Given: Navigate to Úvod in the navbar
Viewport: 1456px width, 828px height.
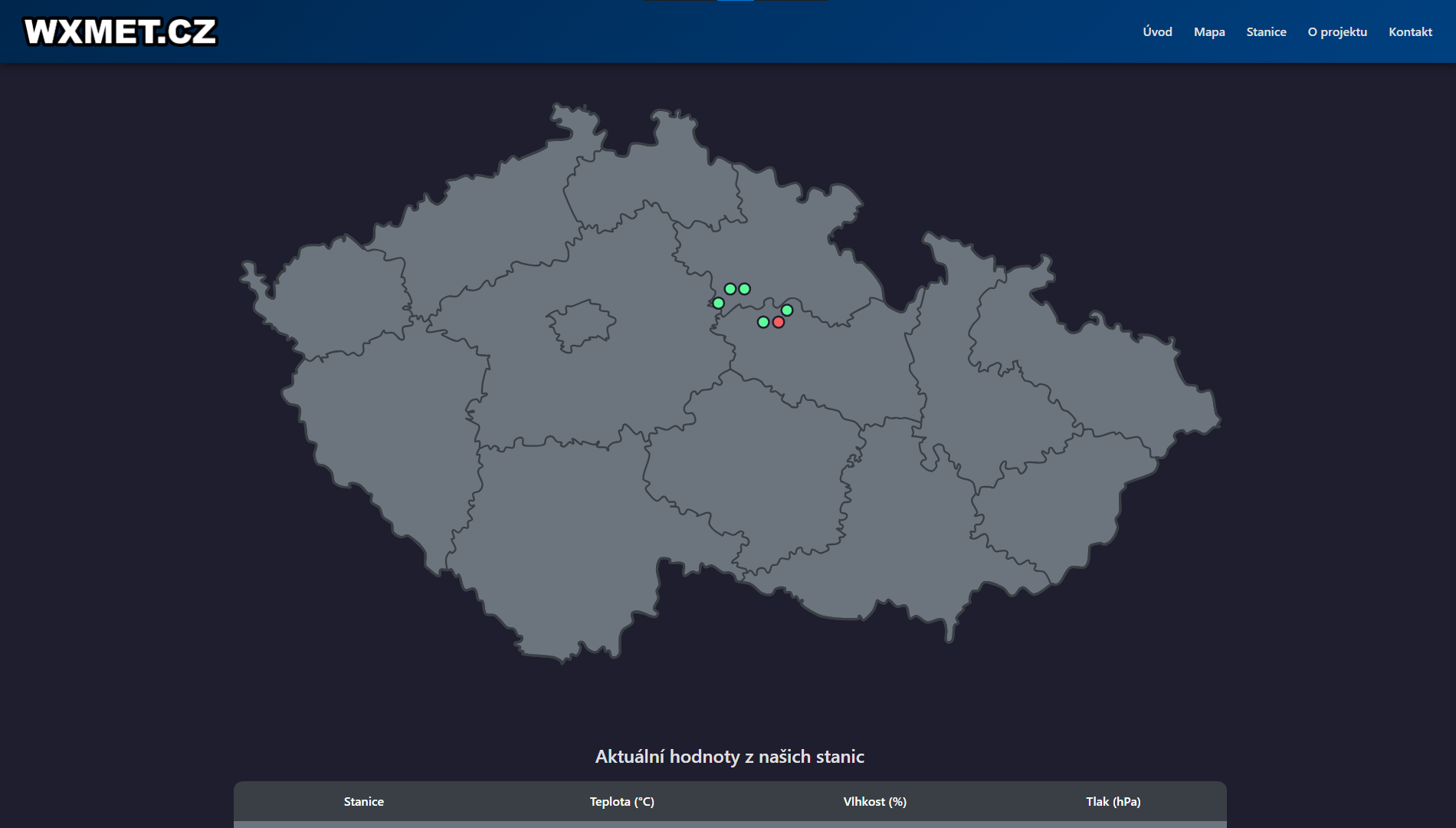Looking at the screenshot, I should point(1156,31).
